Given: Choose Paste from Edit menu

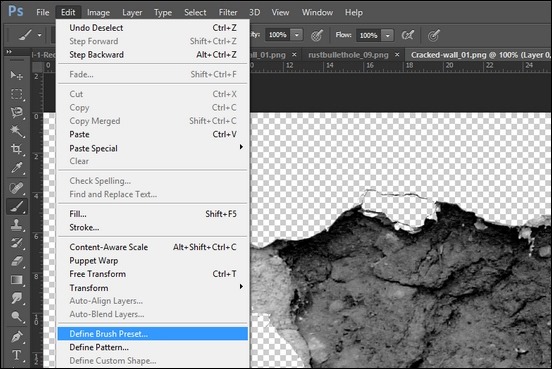Looking at the screenshot, I should pyautogui.click(x=153, y=134).
